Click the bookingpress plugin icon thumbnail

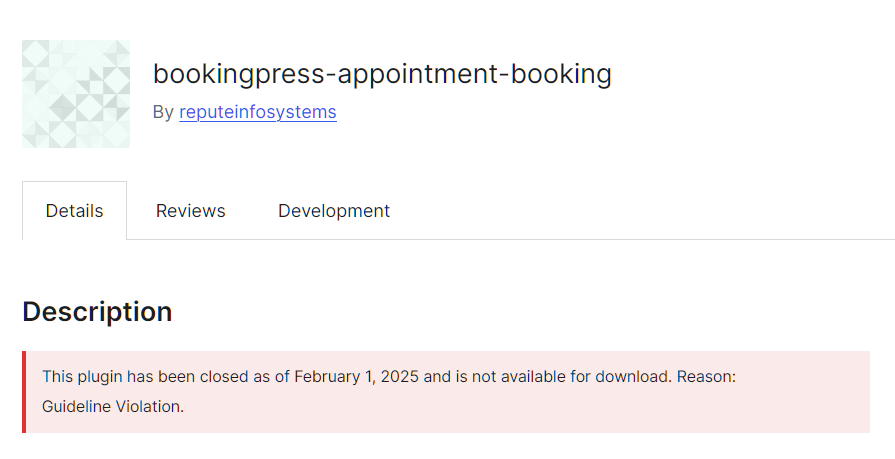76,94
